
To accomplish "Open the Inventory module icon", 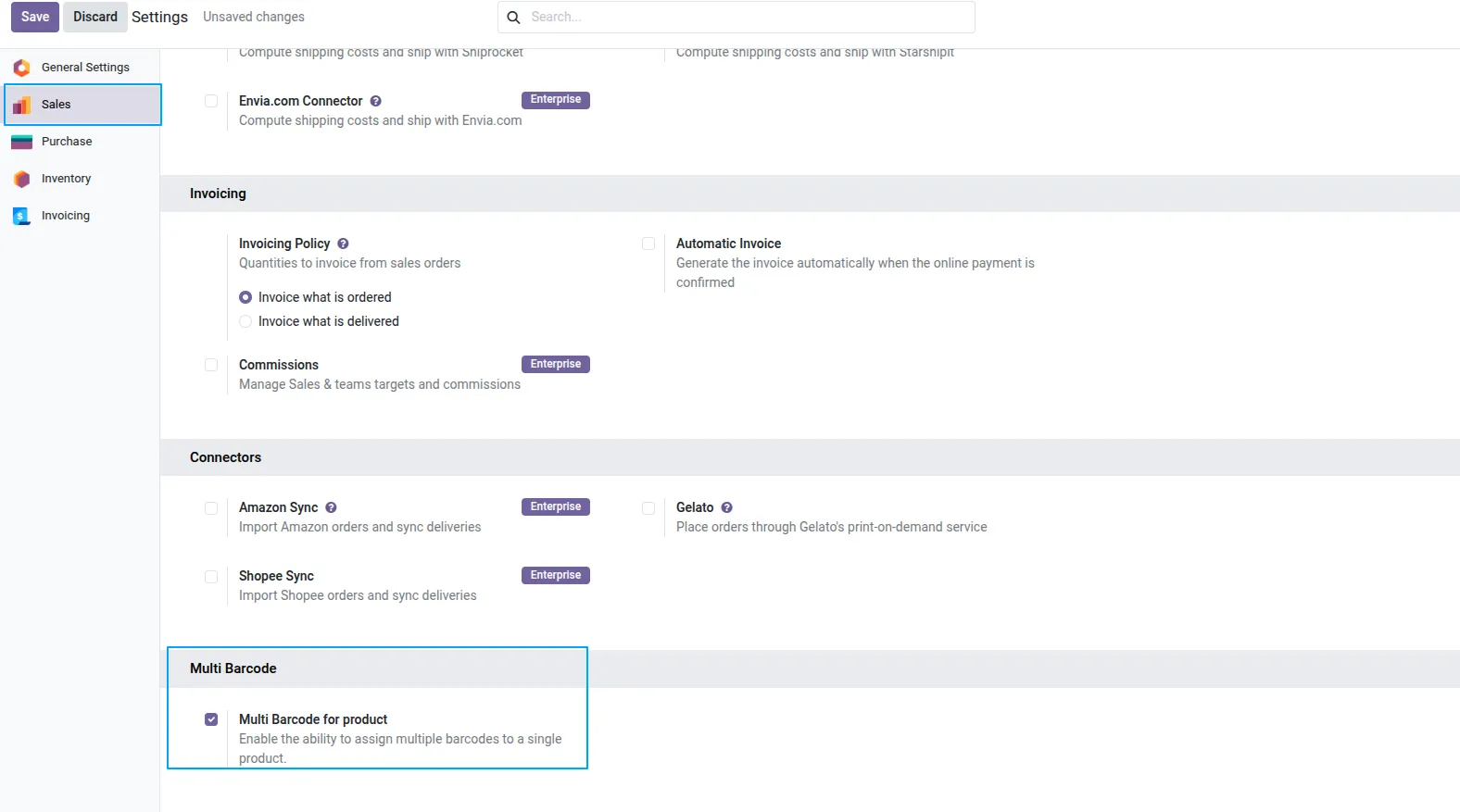I will tap(21, 179).
